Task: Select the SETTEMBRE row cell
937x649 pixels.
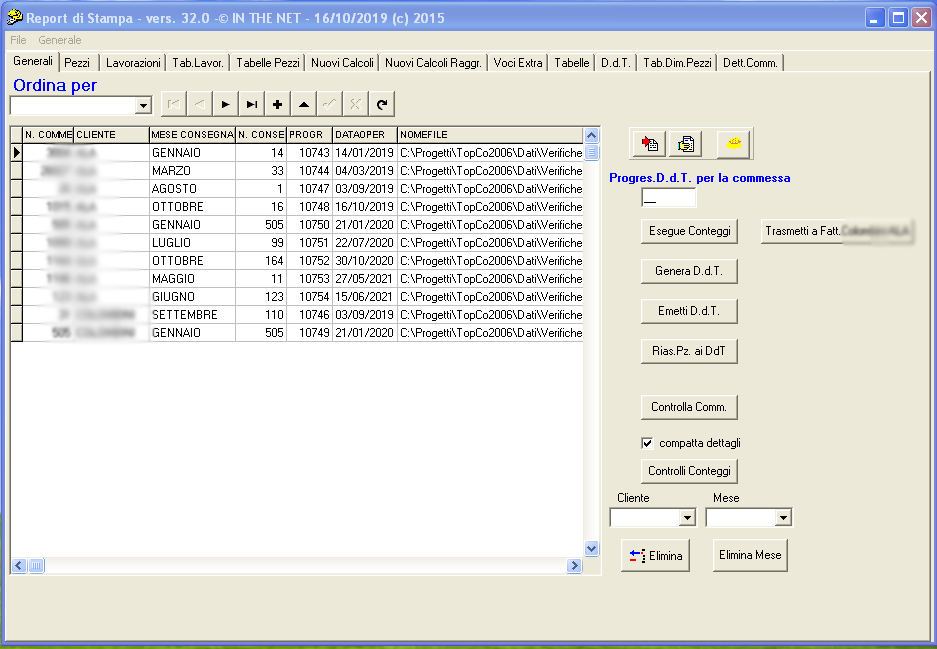Action: pyautogui.click(x=192, y=315)
